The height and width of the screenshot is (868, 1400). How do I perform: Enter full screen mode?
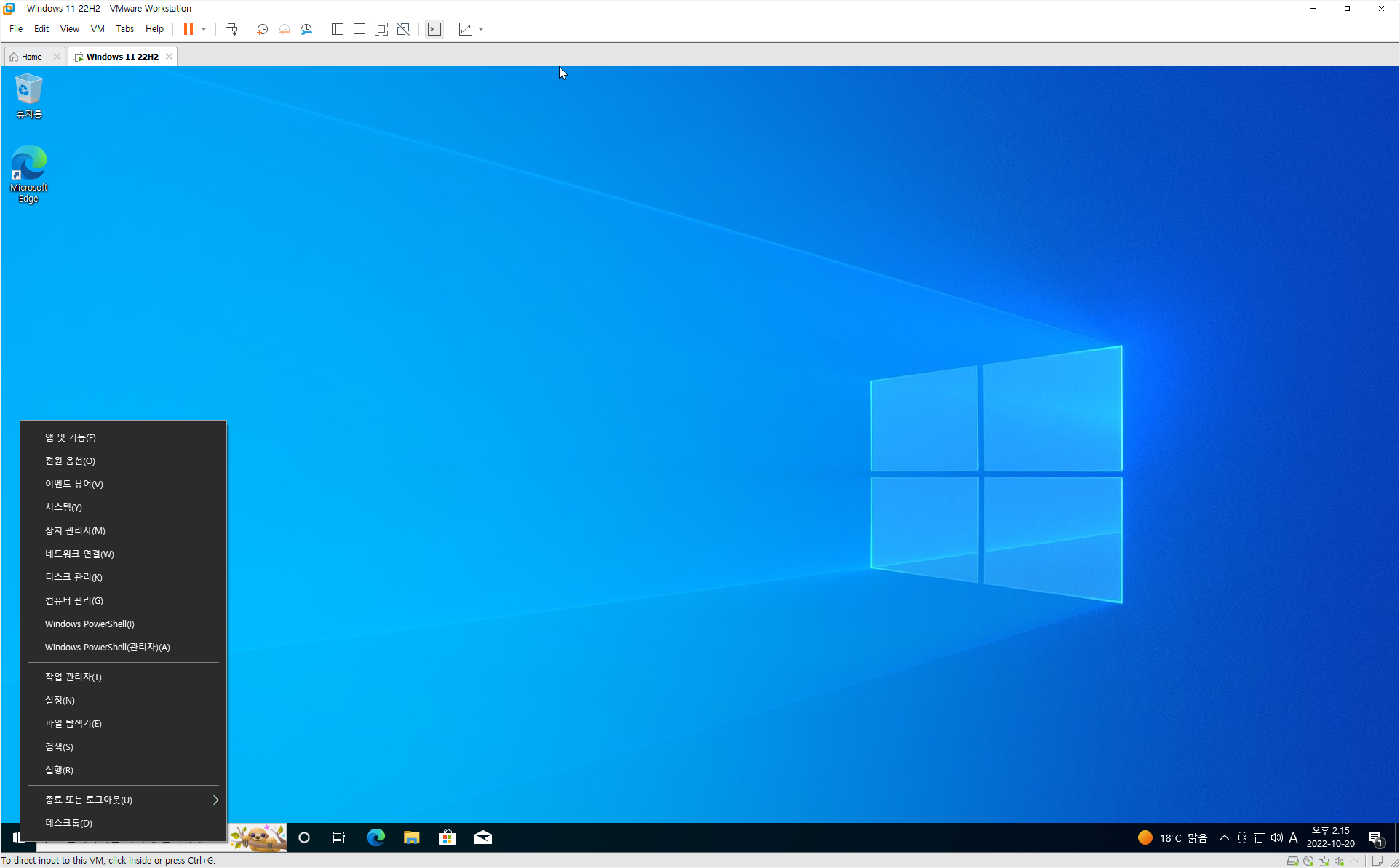pos(381,29)
